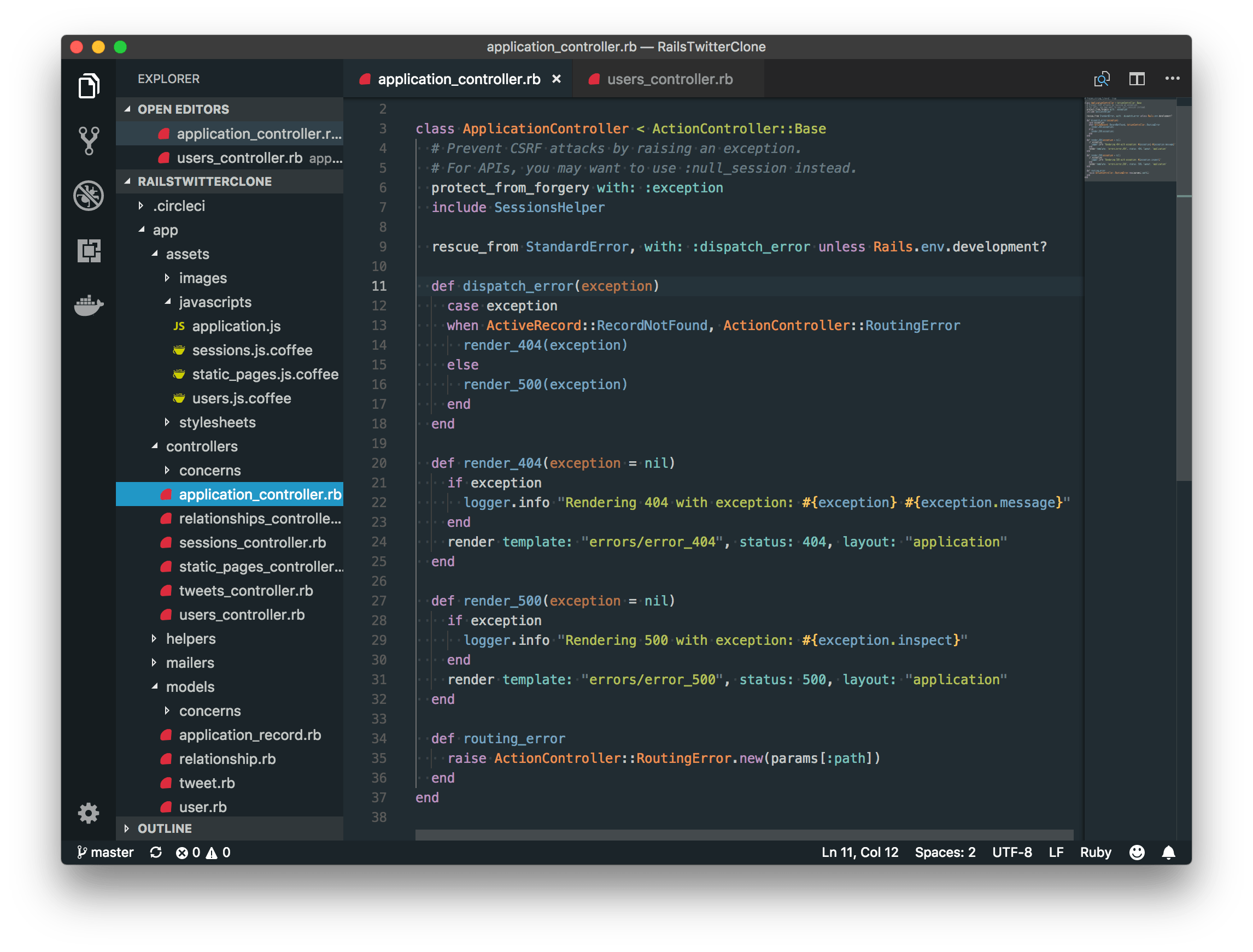1253x952 pixels.
Task: Open the Source Control view icon
Action: [x=89, y=140]
